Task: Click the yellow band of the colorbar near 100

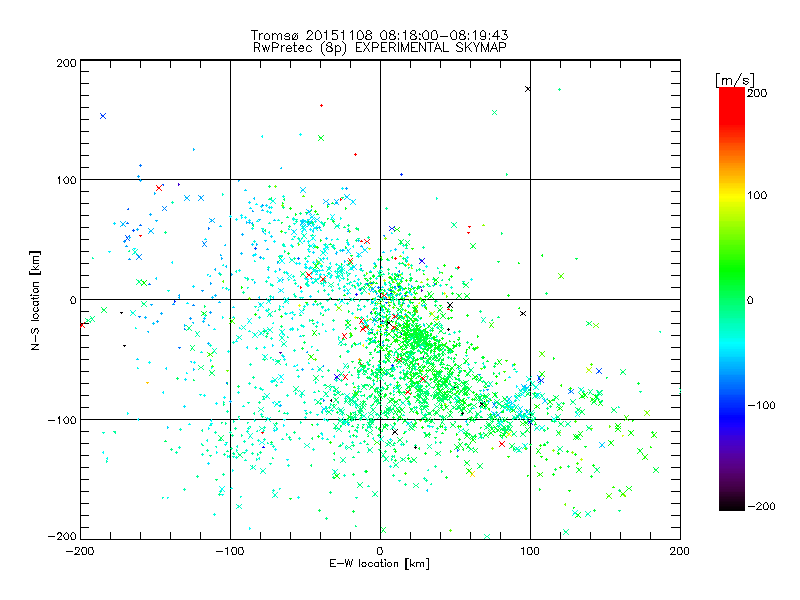Action: (732, 195)
